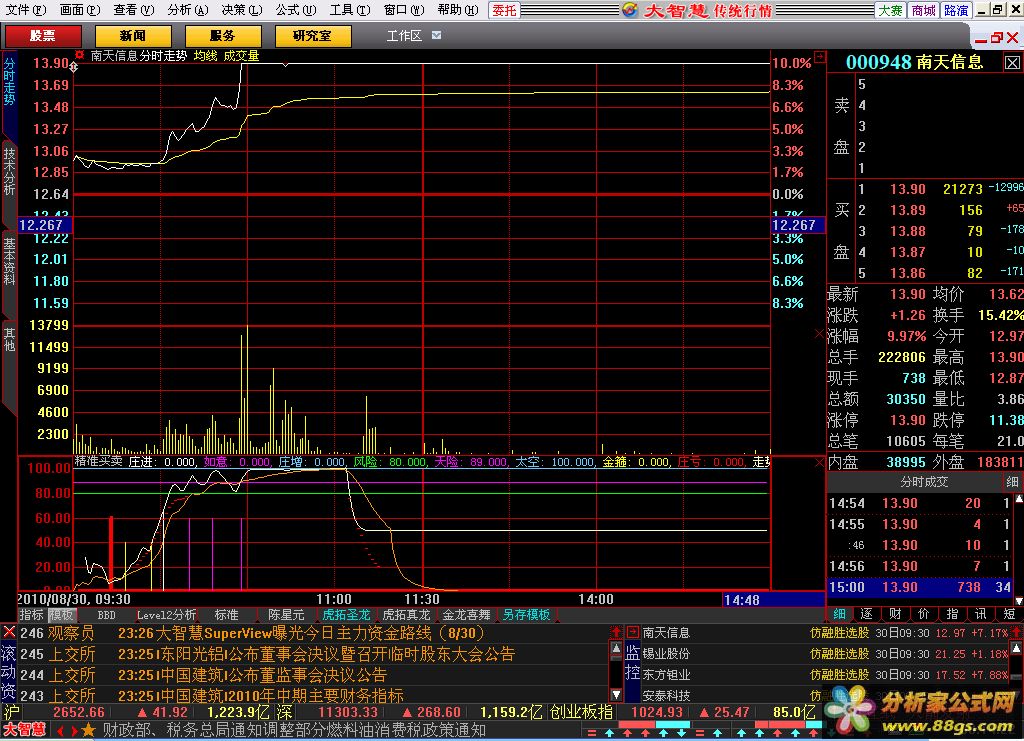Select the 逐 tab under trade list

[867, 614]
